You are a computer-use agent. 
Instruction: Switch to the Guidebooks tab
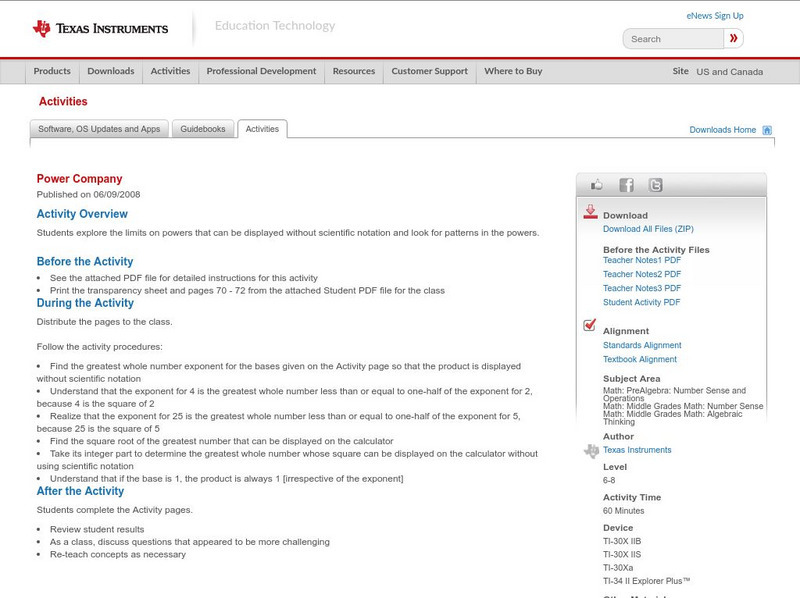pos(202,128)
